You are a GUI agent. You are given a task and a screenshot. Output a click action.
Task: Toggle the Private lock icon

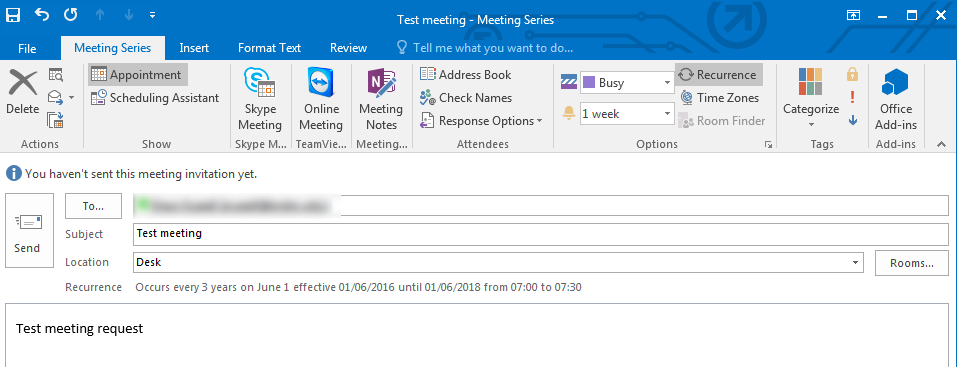click(x=853, y=74)
